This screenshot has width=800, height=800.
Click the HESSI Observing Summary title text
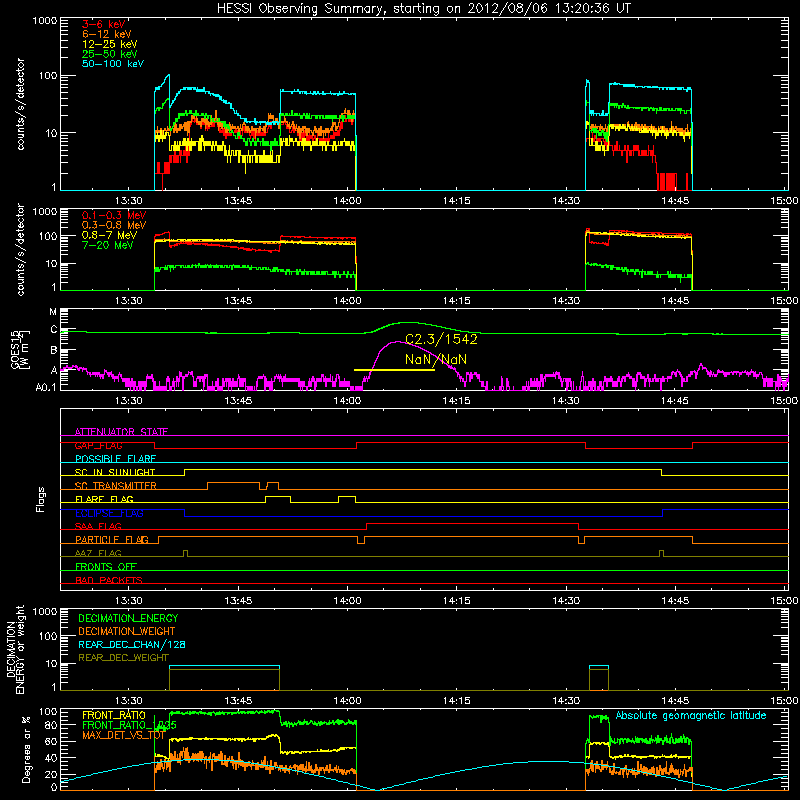[x=423, y=9]
